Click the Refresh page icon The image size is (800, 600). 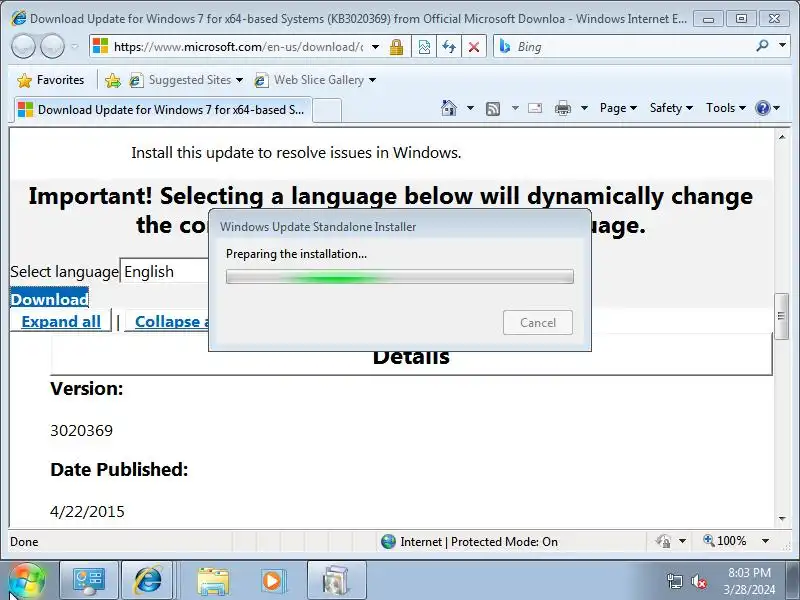449,47
